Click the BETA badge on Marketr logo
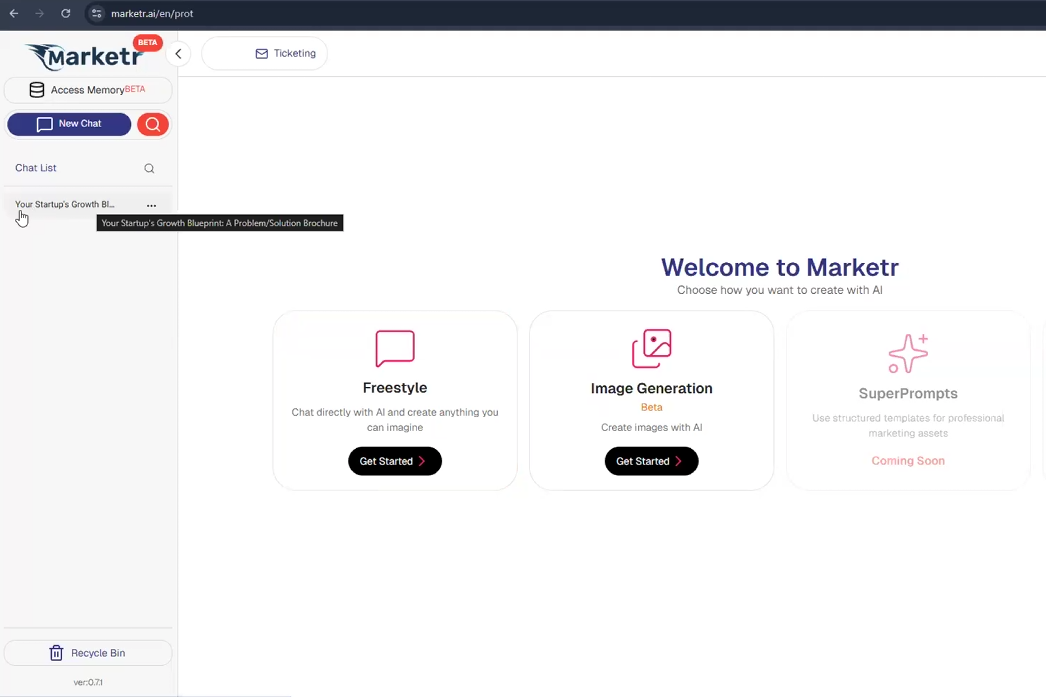1046x697 pixels. (147, 43)
